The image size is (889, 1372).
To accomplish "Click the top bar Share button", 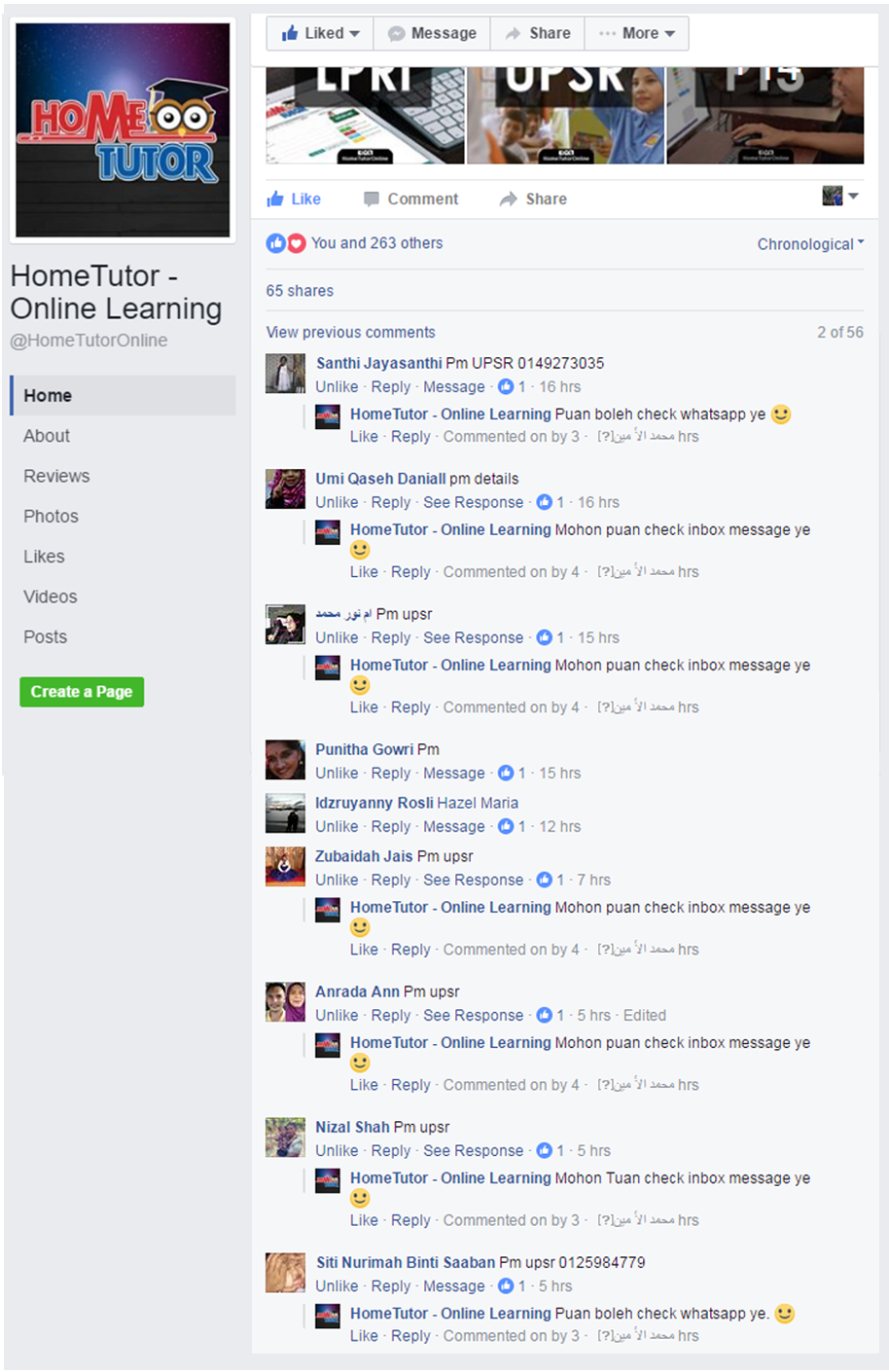I will [538, 33].
